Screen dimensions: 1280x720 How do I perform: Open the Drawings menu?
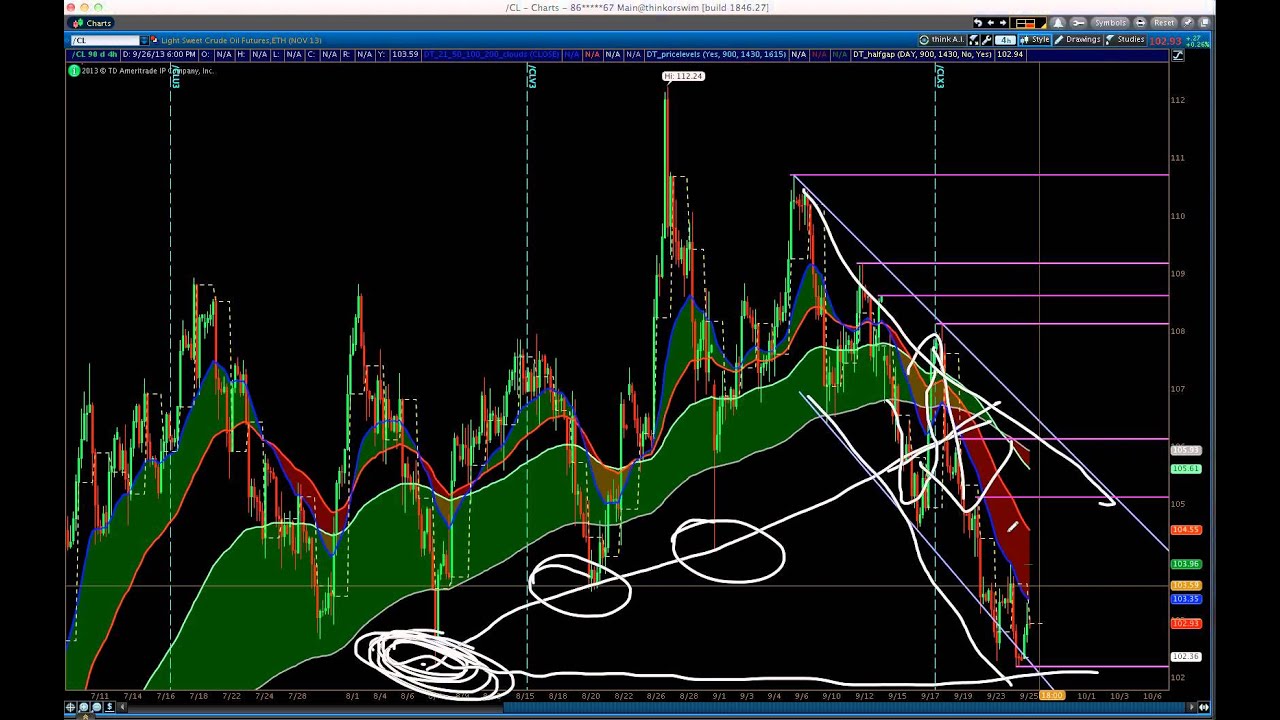pos(1078,40)
